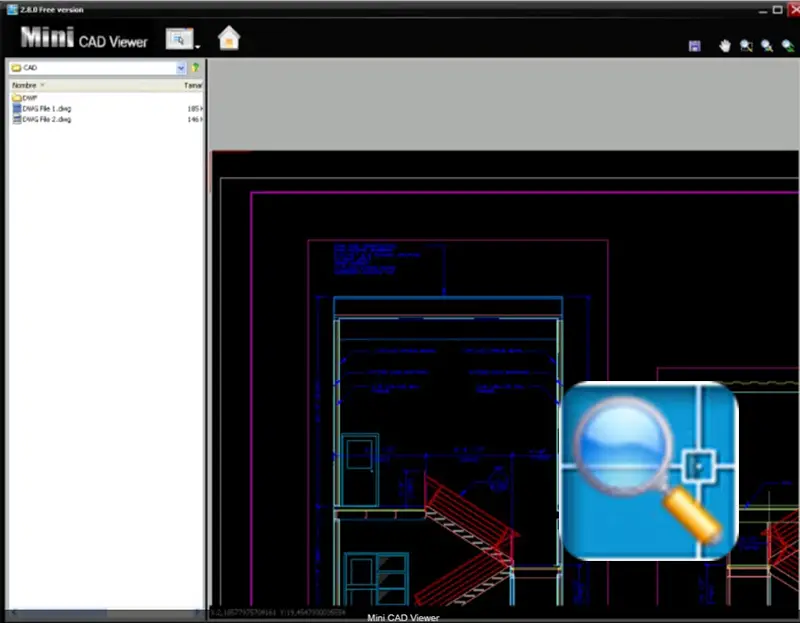Select the Zoom window magnifier tool
The height and width of the screenshot is (623, 800).
[746, 46]
